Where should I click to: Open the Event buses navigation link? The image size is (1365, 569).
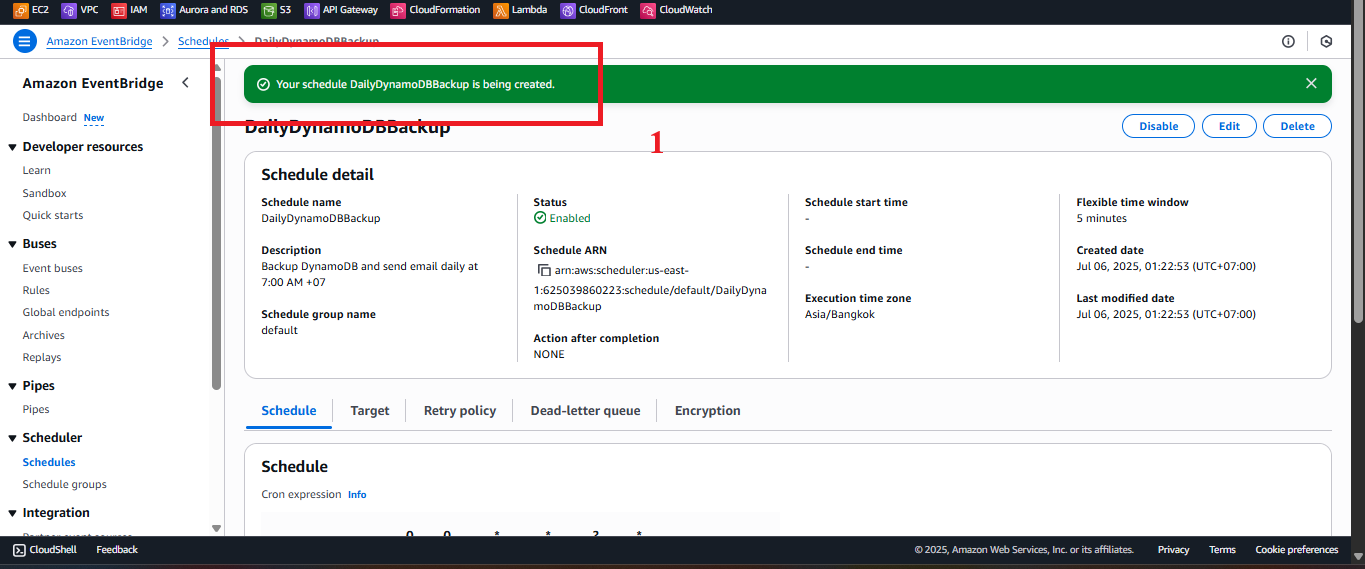point(53,268)
